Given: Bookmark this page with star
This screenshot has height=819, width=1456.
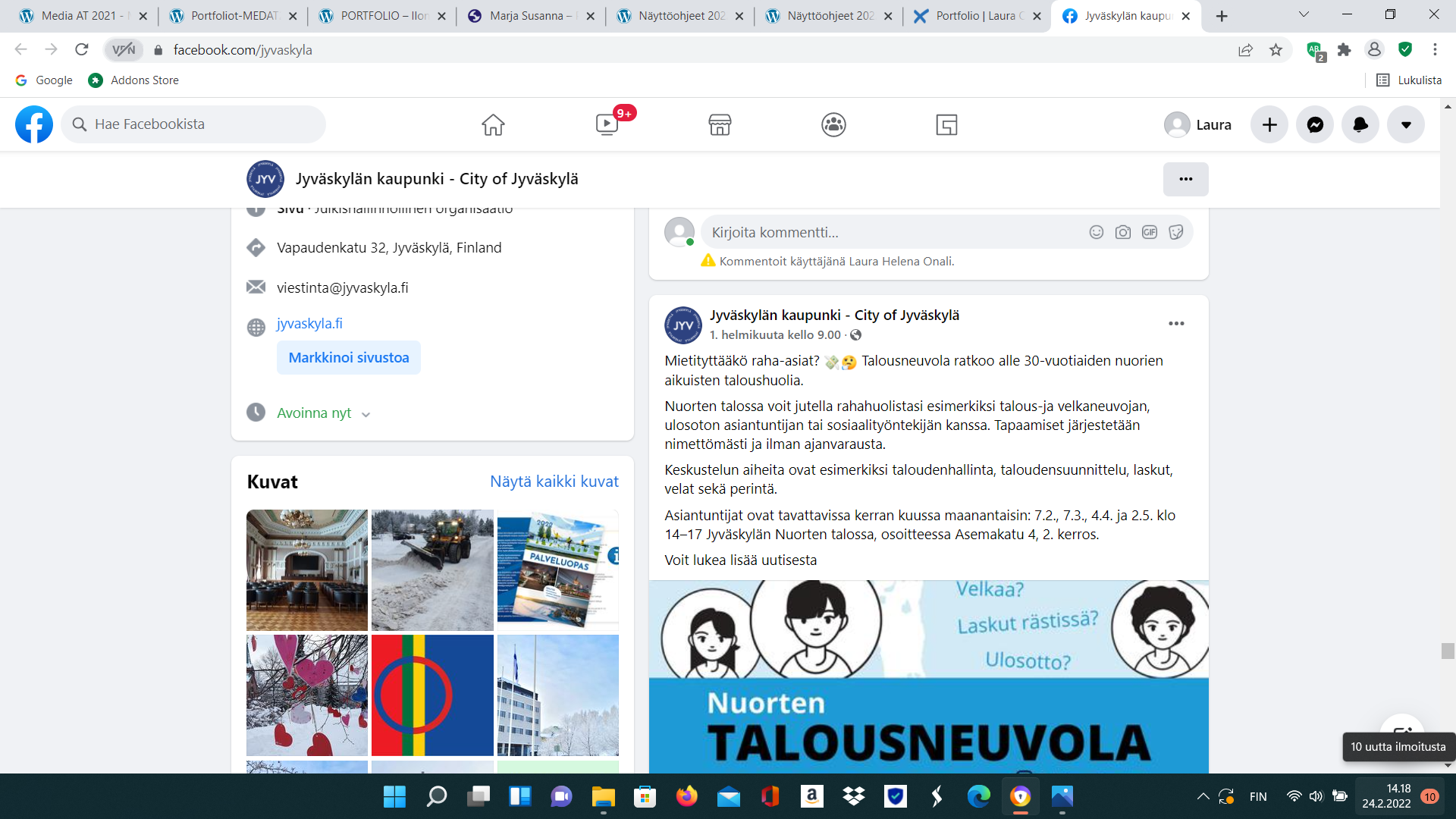Looking at the screenshot, I should (1276, 50).
